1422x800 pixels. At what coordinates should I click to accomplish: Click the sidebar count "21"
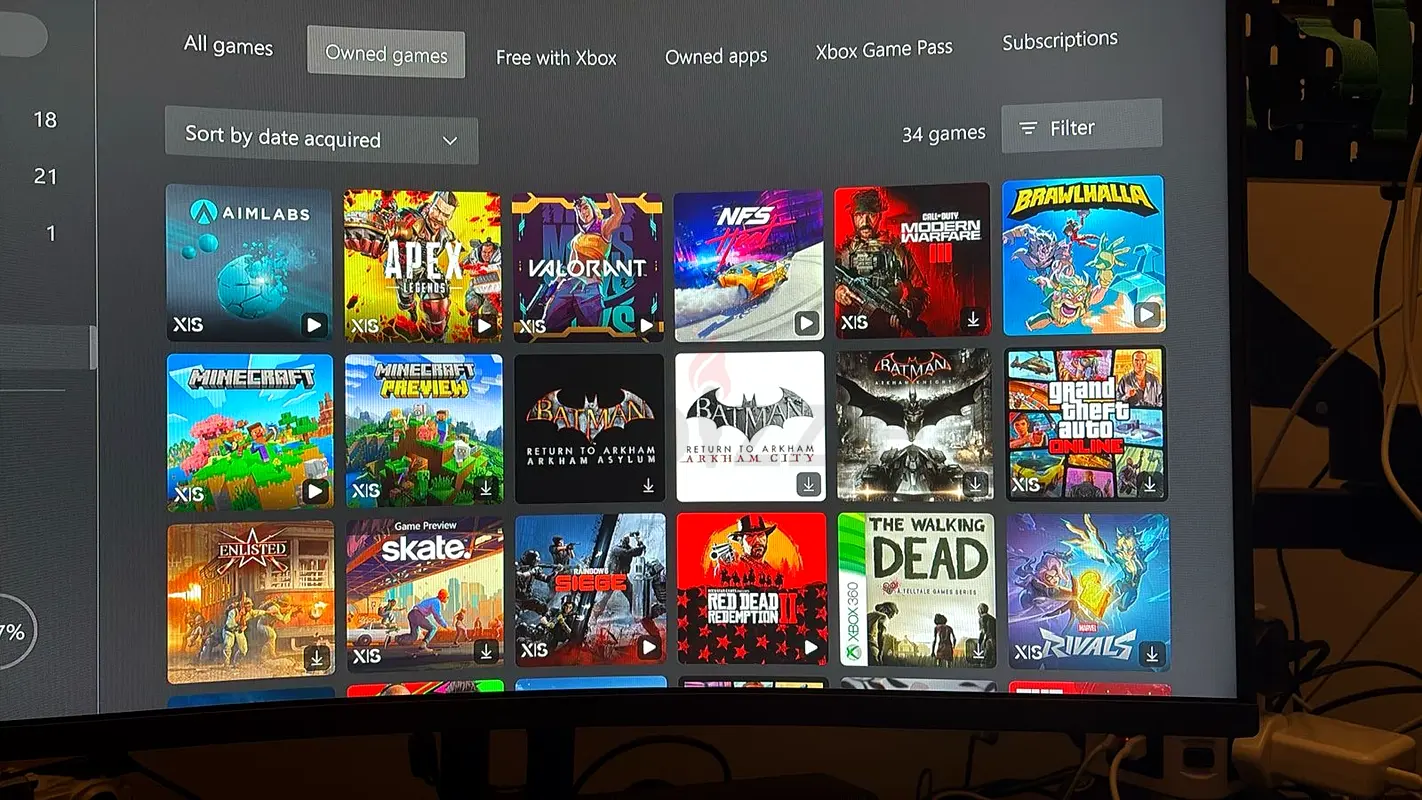[x=45, y=177]
